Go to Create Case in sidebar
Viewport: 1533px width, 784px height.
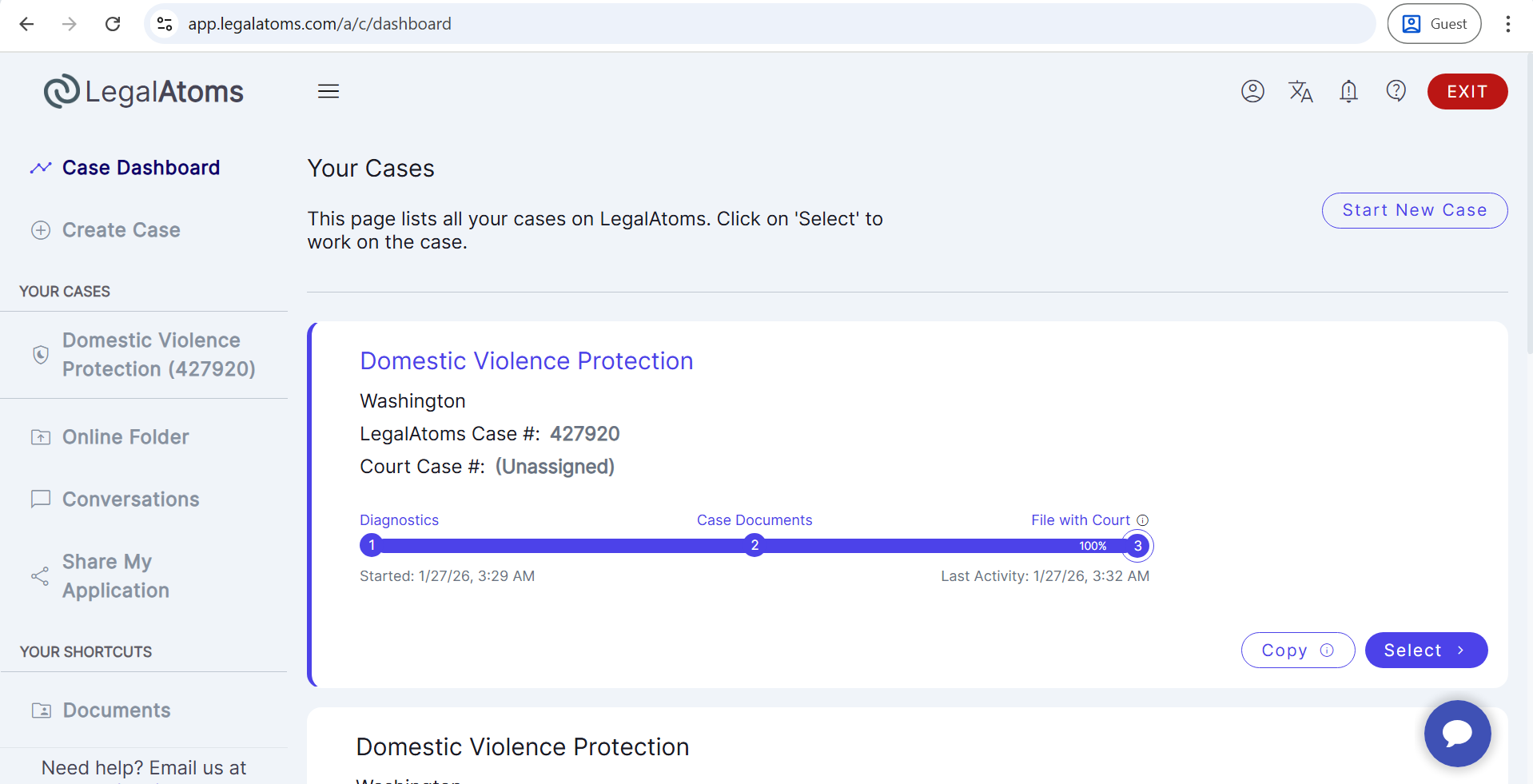(121, 230)
